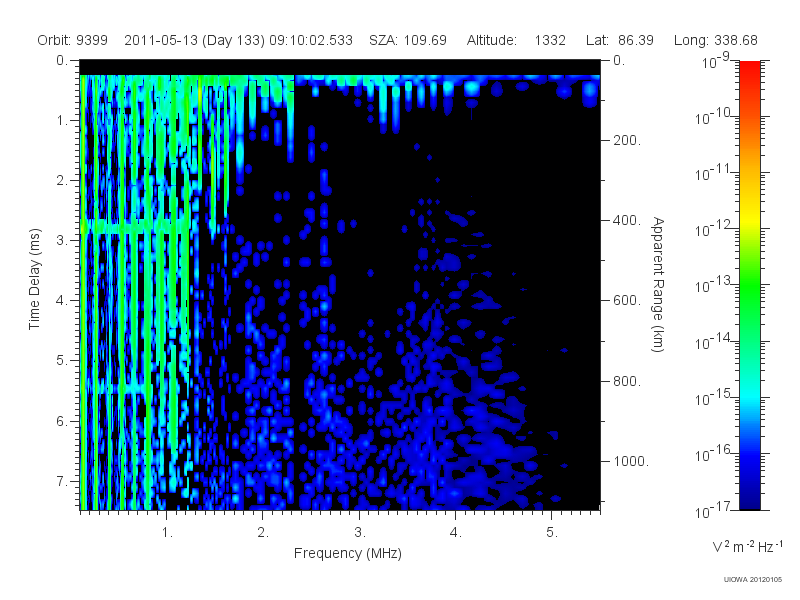800x600 pixels.
Task: Click the SZA: 109.69 value
Action: click(x=408, y=40)
